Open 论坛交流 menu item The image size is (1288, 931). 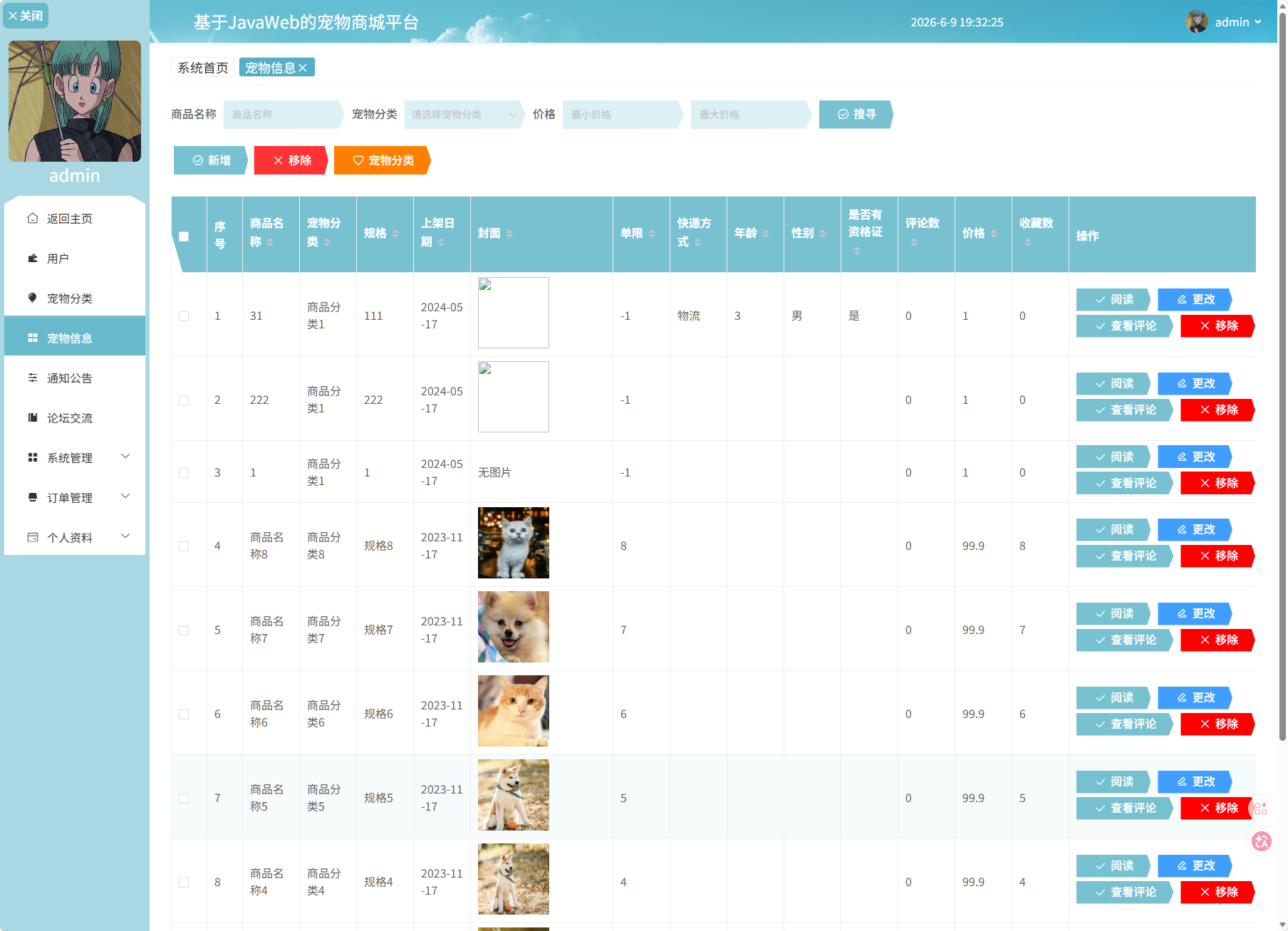(x=75, y=418)
